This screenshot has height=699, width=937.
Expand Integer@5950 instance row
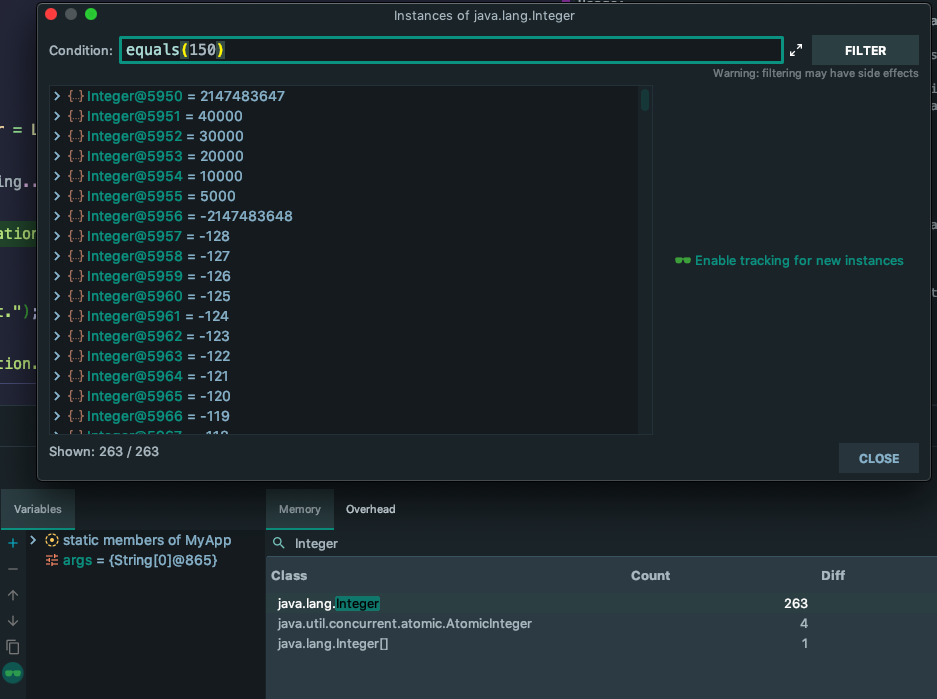point(57,96)
